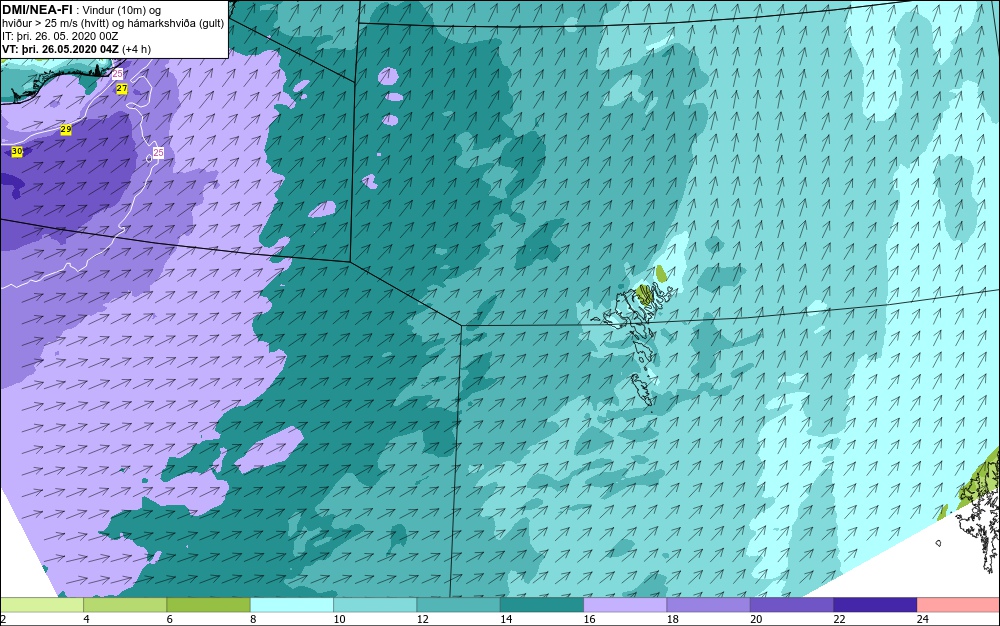Pick the medium teal 12–14 legend swatch
1000x626 pixels.
pos(459,605)
